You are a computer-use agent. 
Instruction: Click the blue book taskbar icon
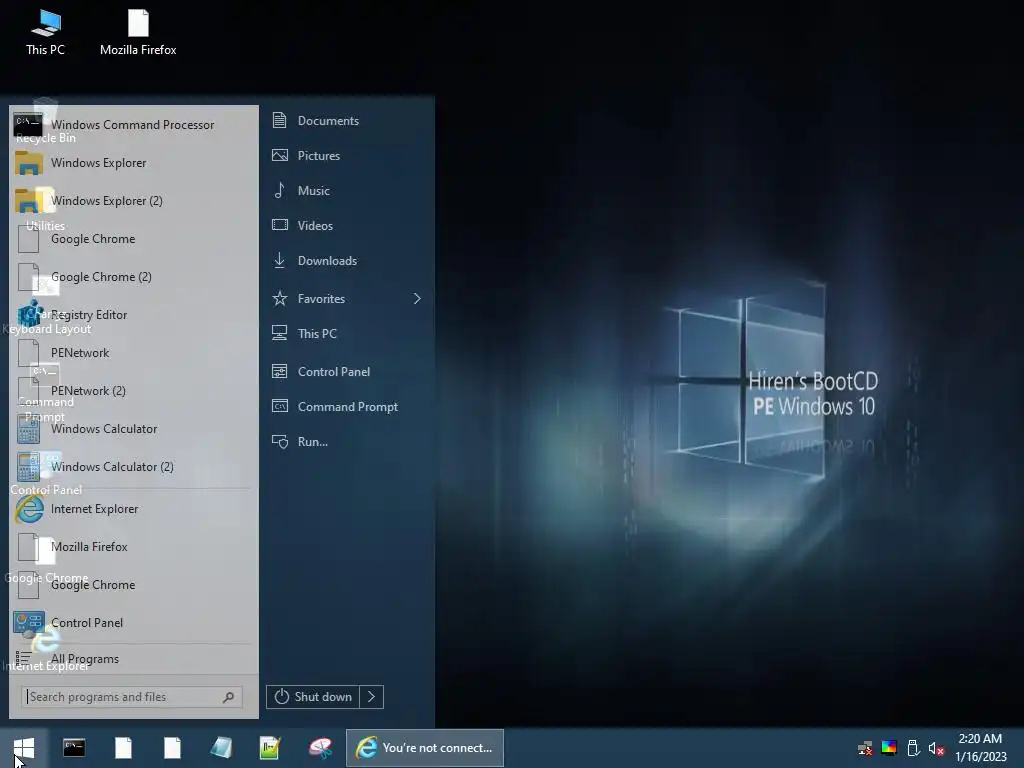point(221,748)
